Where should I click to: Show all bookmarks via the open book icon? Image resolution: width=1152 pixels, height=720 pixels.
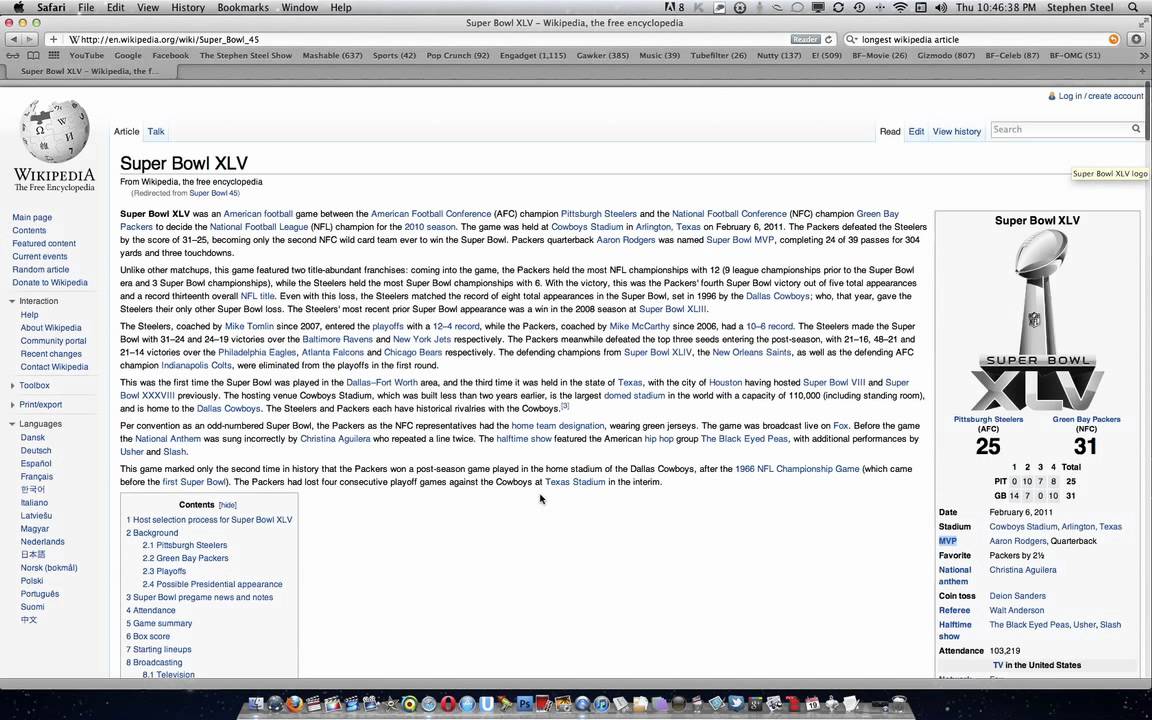click(x=33, y=55)
